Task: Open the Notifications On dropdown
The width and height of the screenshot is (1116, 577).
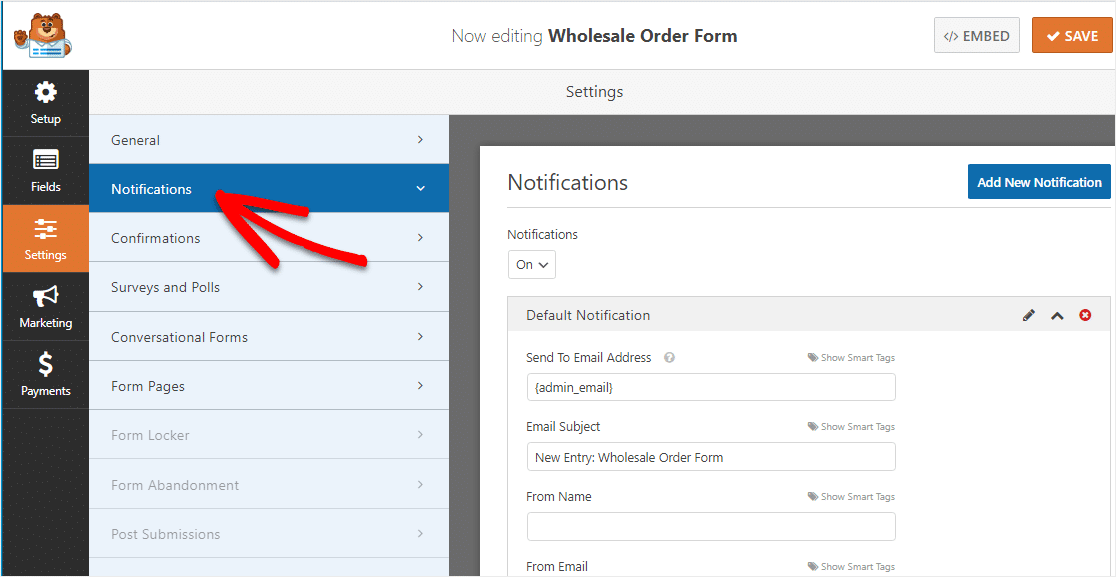Action: (532, 264)
